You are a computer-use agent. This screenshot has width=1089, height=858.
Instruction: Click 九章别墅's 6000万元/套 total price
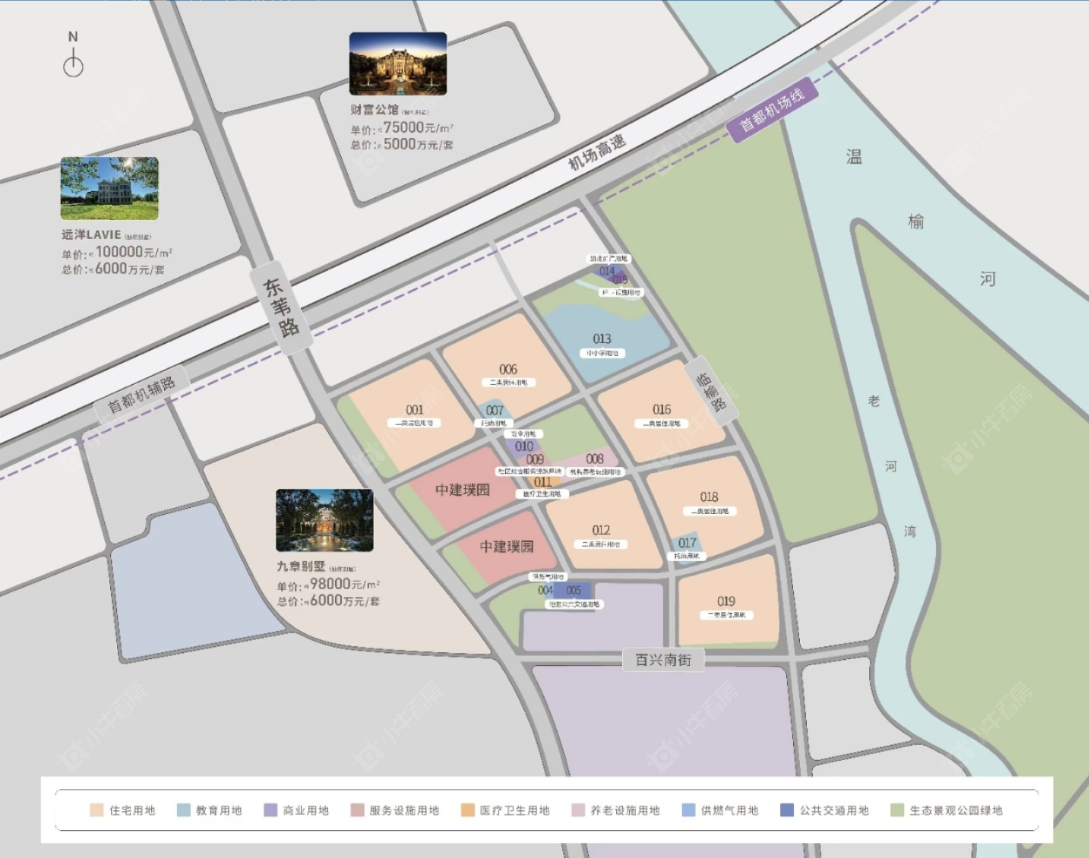[x=344, y=601]
